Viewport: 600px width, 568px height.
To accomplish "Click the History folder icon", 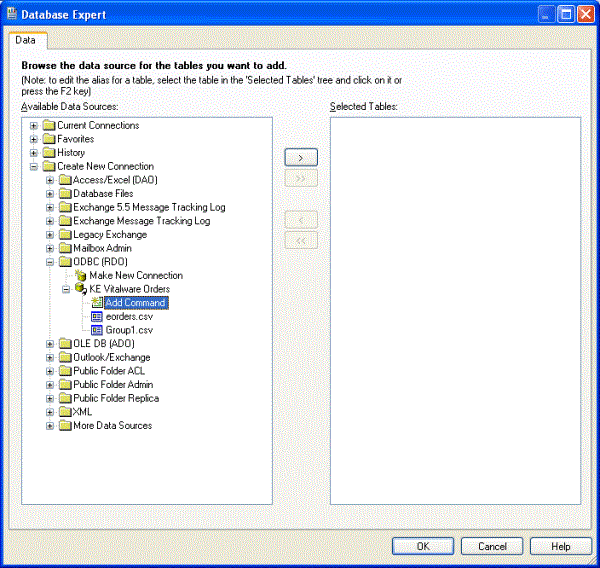I will [x=49, y=153].
